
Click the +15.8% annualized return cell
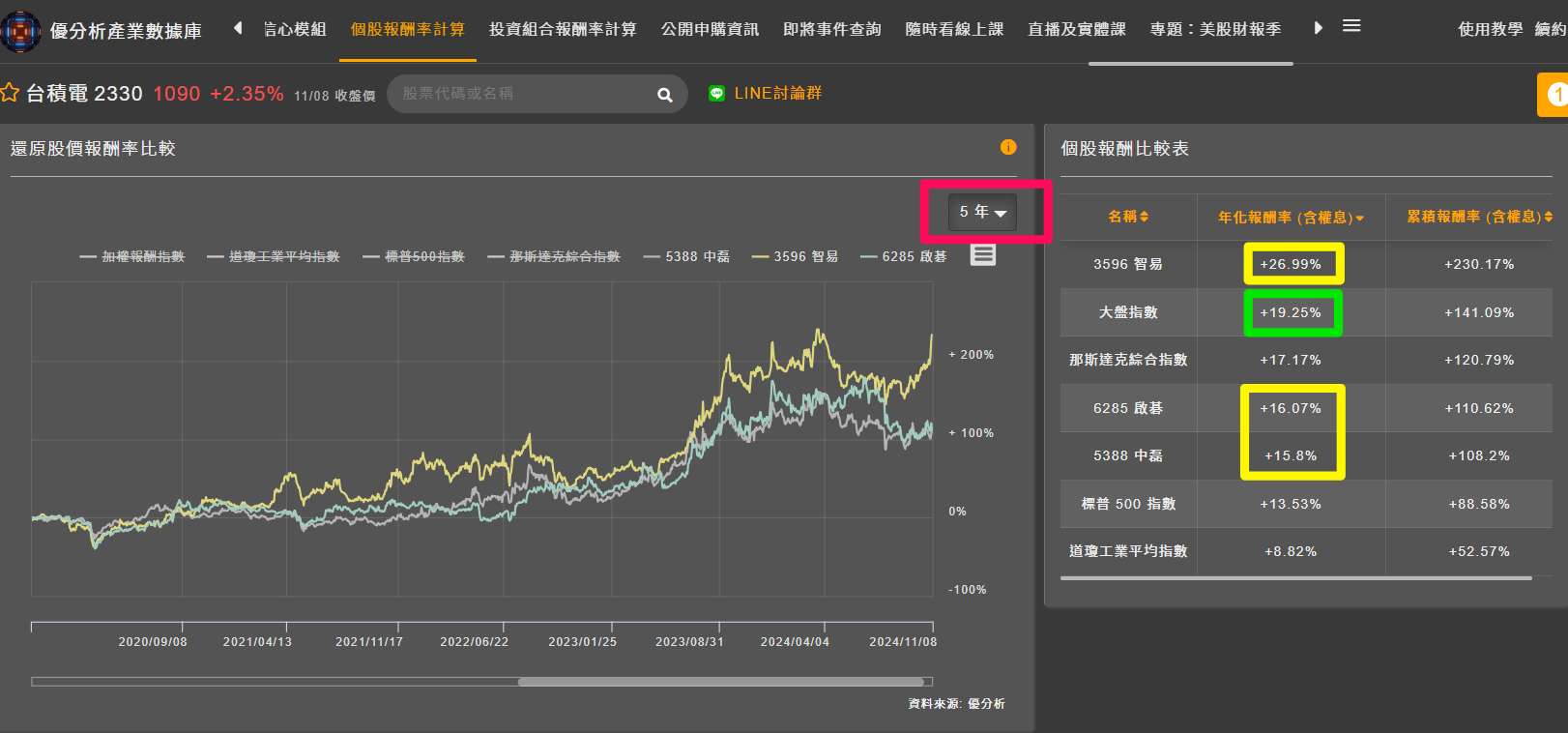click(1291, 455)
